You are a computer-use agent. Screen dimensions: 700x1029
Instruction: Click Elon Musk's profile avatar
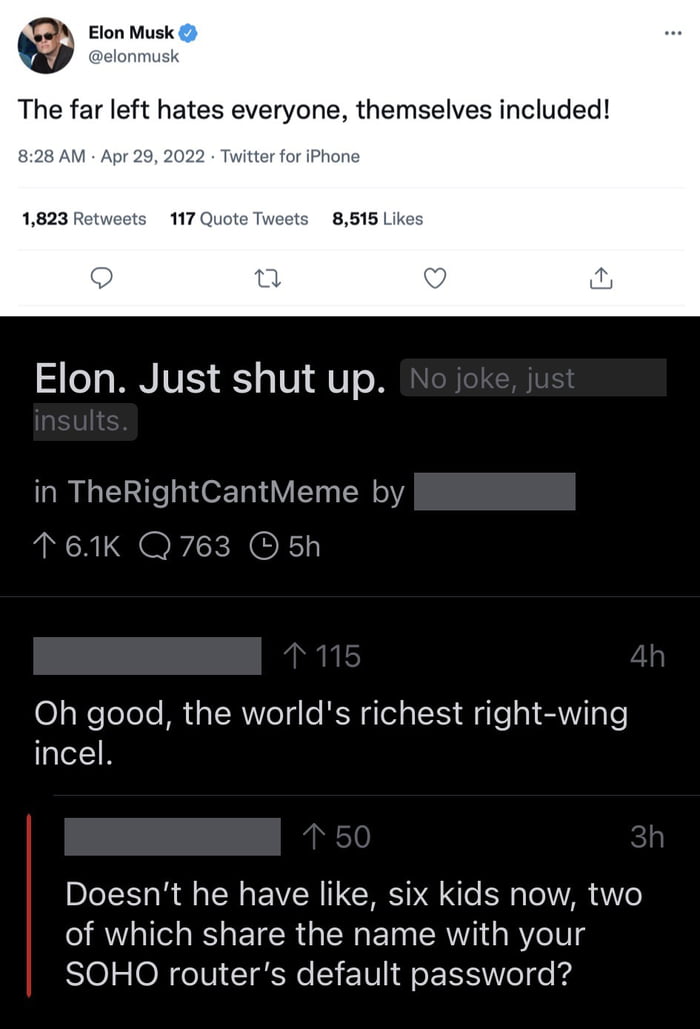46,44
